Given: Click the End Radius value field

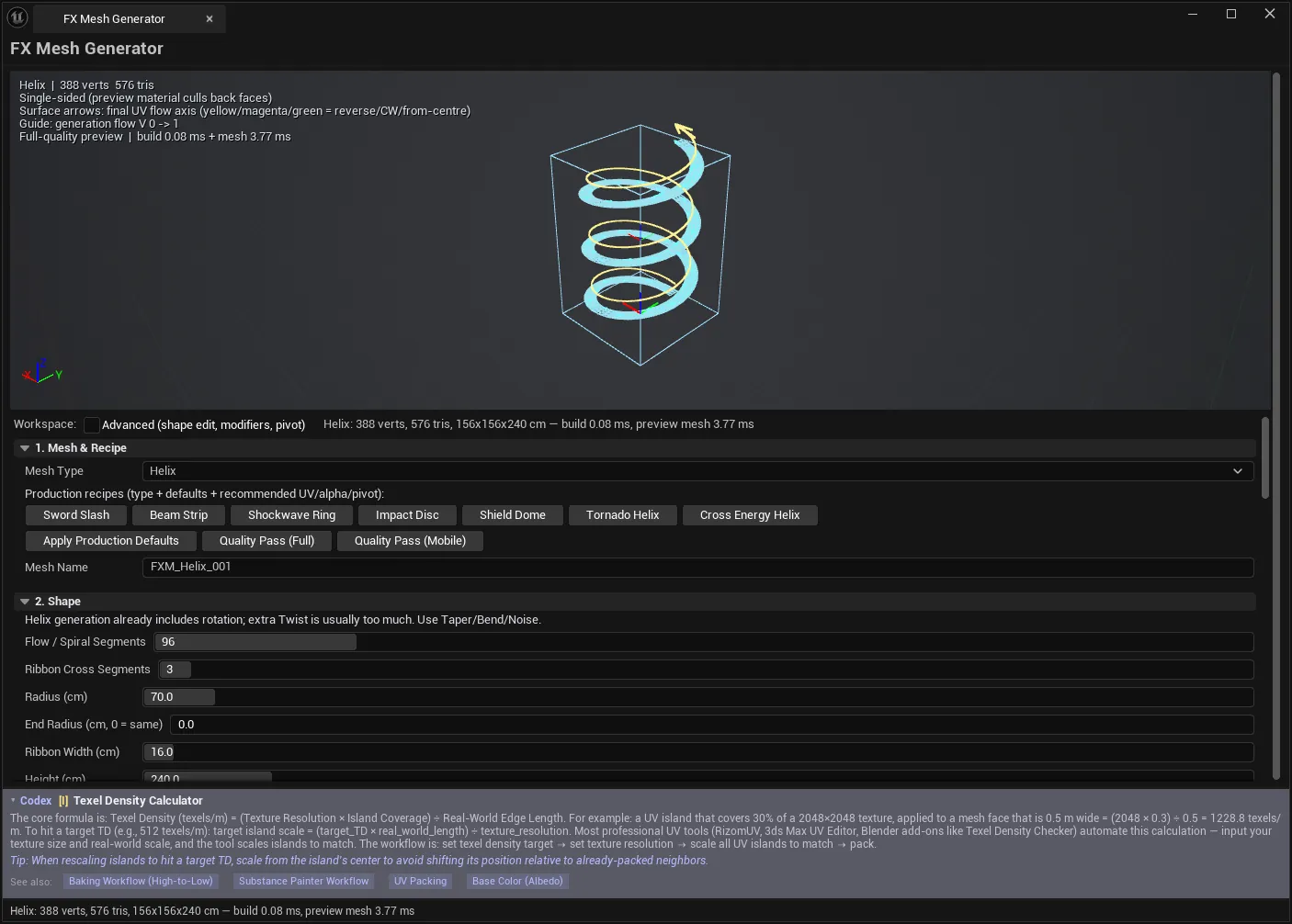Looking at the screenshot, I should pos(711,725).
